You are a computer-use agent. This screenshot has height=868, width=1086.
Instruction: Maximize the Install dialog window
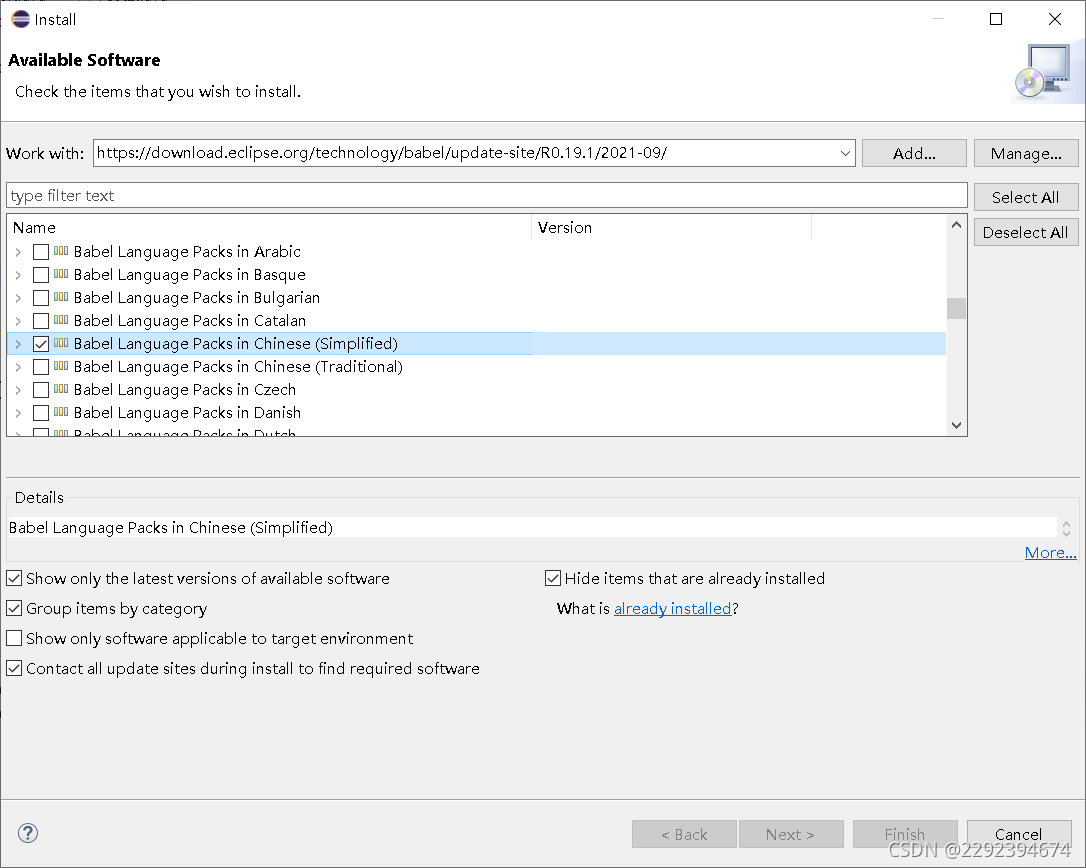pyautogui.click(x=996, y=19)
